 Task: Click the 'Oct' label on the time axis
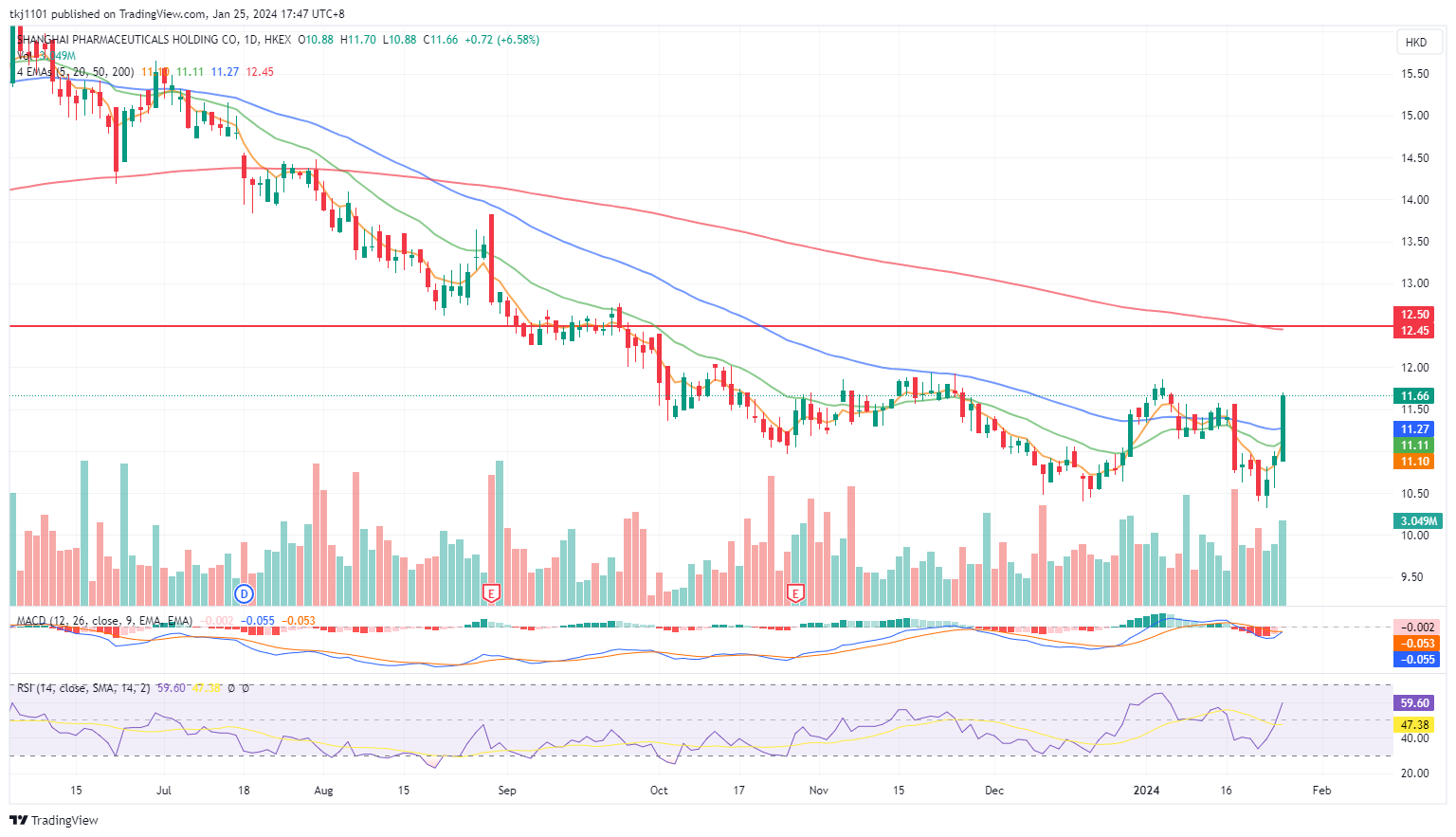pos(659,791)
